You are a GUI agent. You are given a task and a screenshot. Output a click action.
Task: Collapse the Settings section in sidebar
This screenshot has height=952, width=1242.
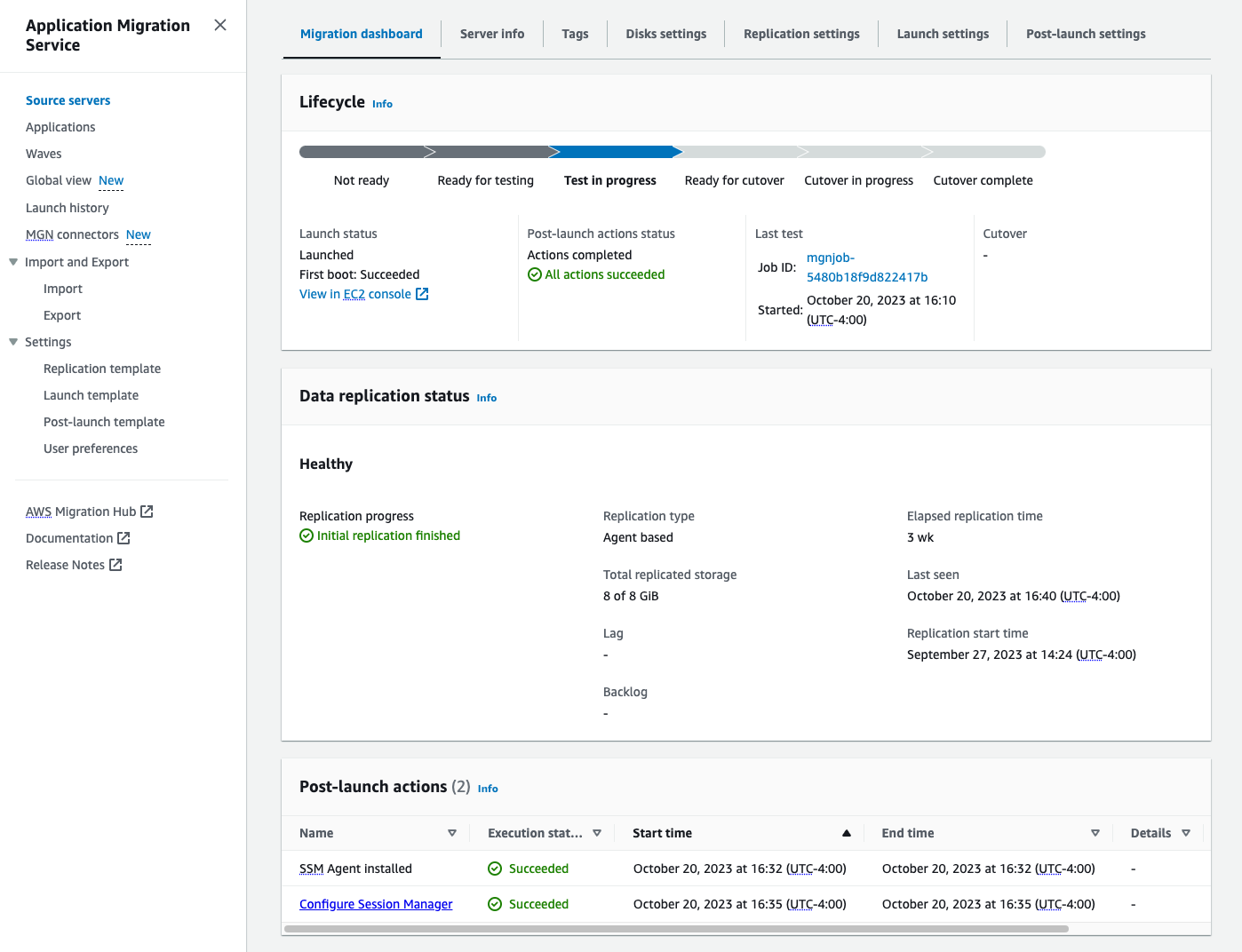[x=13, y=342]
